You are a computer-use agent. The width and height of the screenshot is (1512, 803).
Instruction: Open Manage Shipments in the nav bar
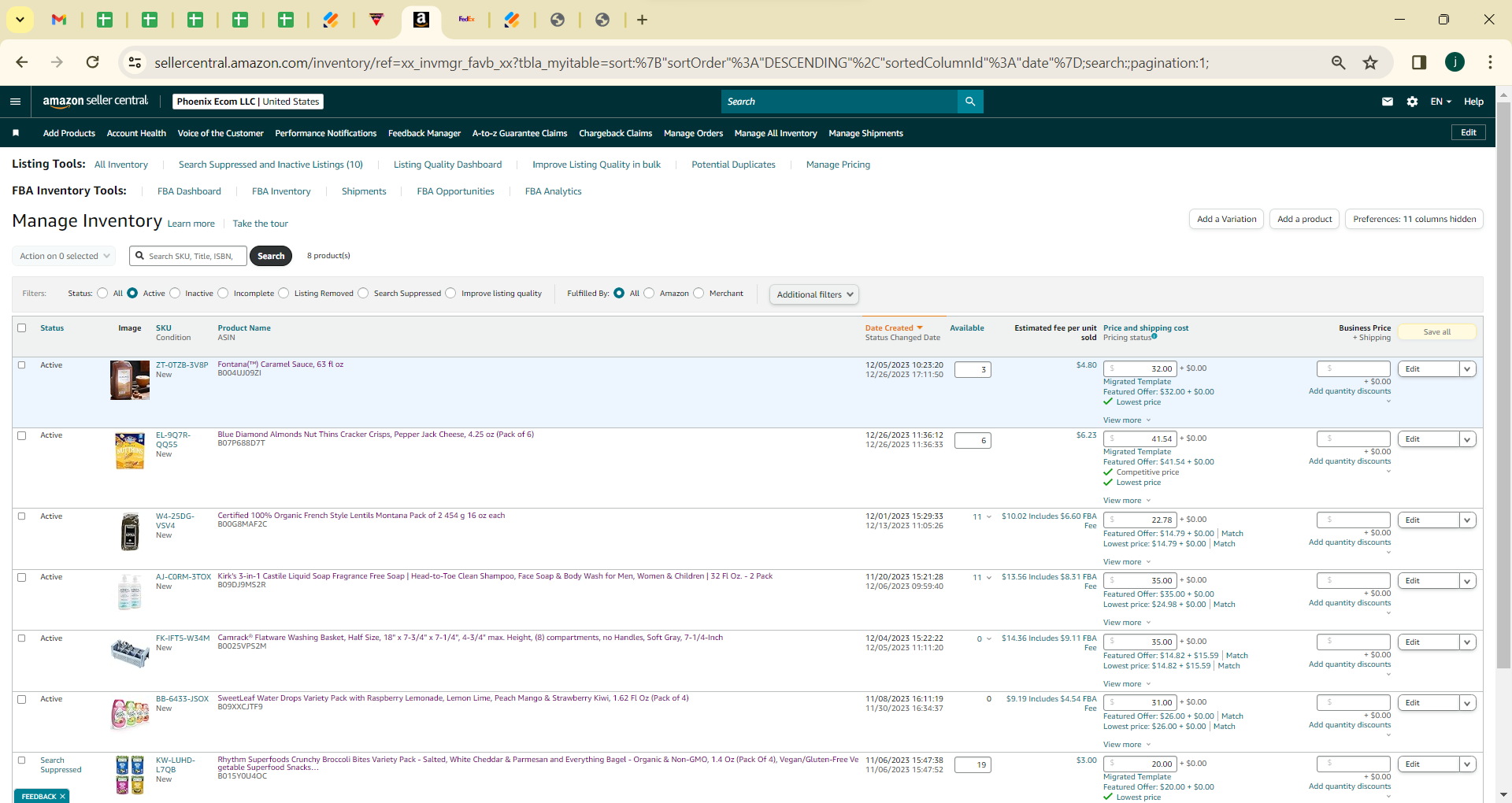865,133
